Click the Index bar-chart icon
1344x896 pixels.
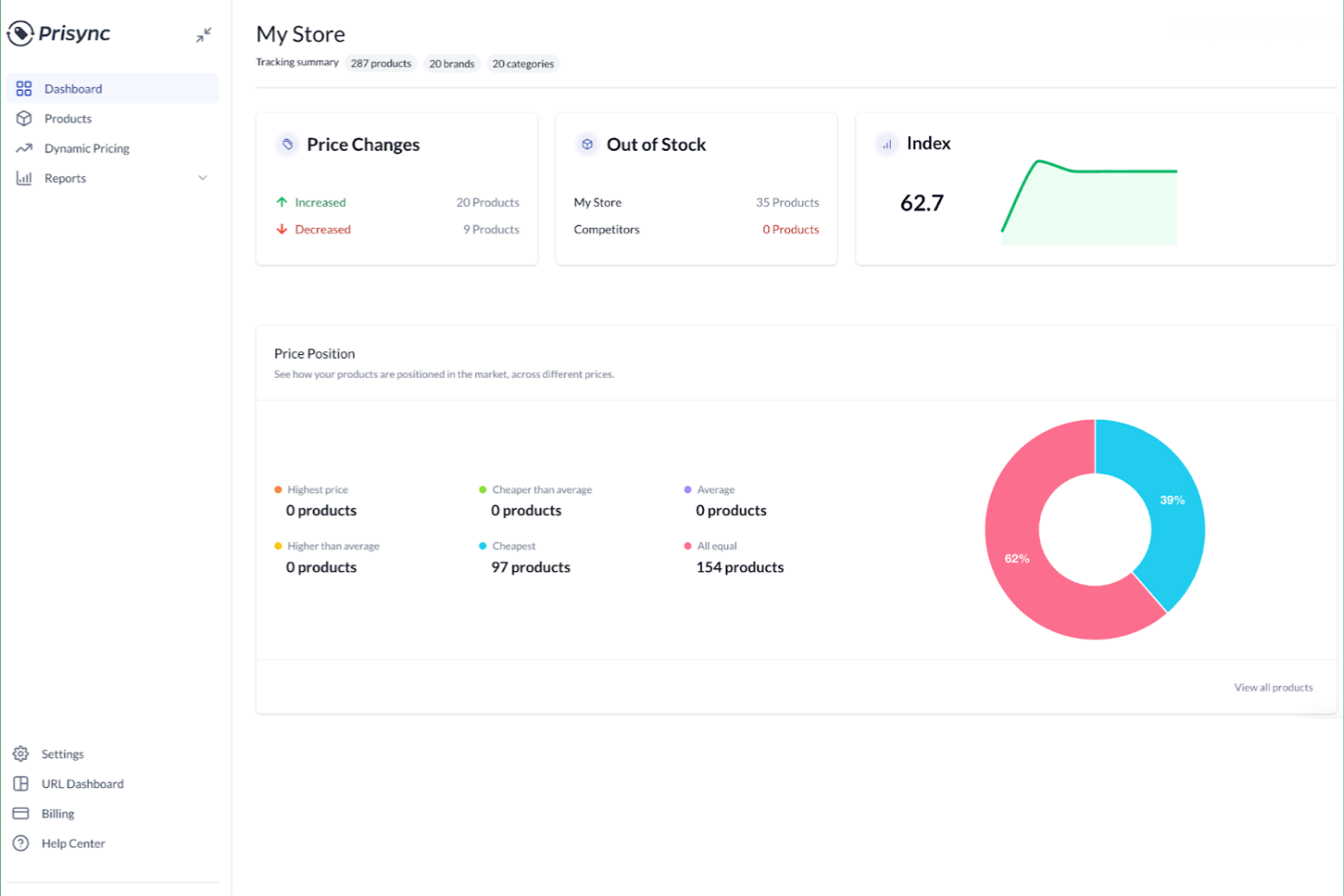[885, 143]
